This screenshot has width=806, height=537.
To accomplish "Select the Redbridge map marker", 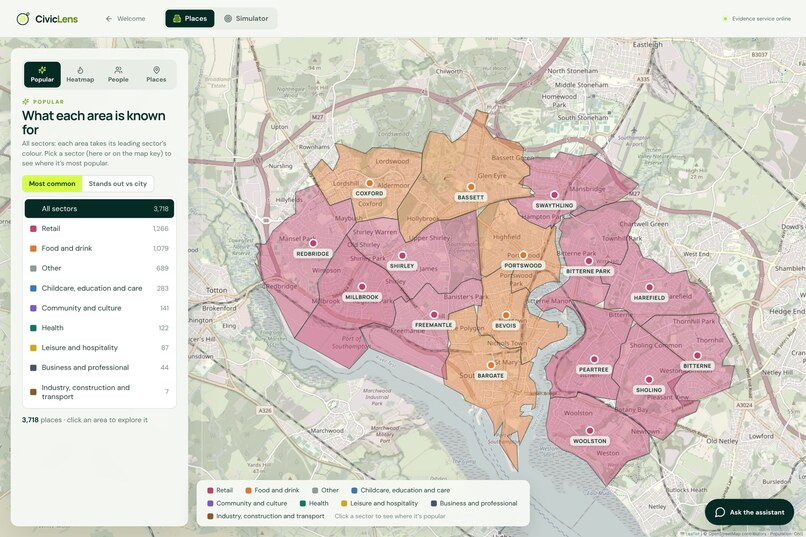I will coord(313,243).
